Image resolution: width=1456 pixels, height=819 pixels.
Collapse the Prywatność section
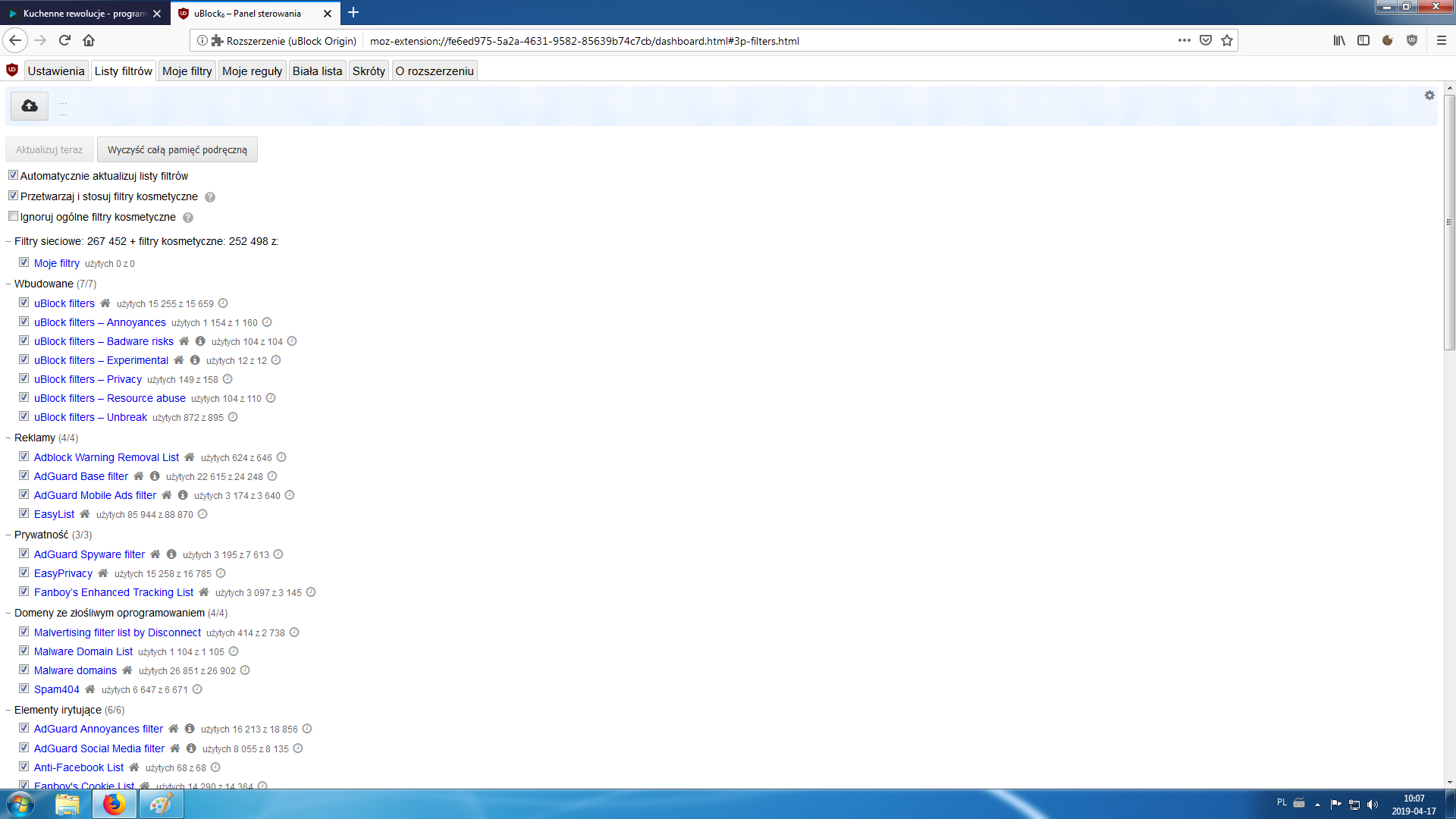(x=8, y=535)
